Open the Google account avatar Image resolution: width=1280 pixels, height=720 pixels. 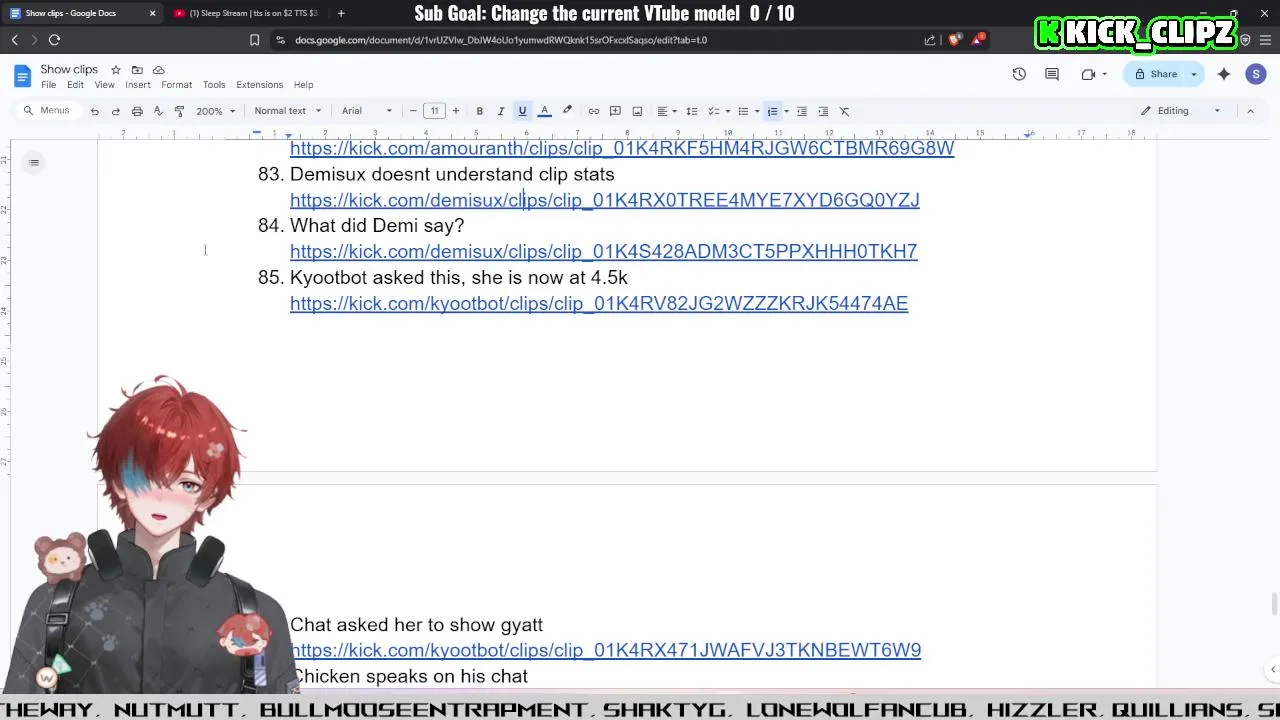(x=1256, y=74)
